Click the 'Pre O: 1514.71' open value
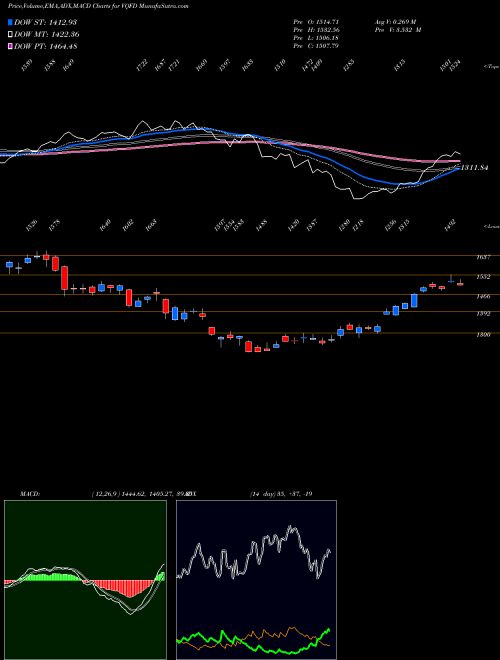 [x=316, y=21]
